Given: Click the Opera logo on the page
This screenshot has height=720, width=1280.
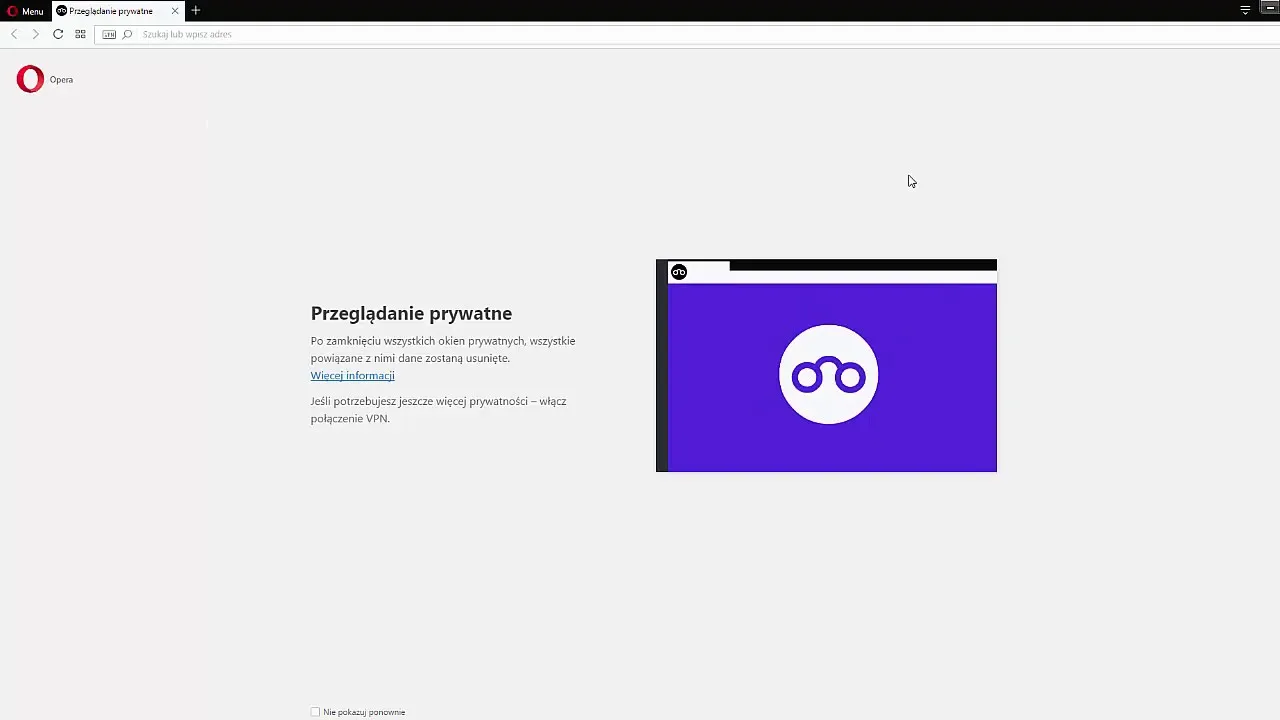Looking at the screenshot, I should pos(30,79).
